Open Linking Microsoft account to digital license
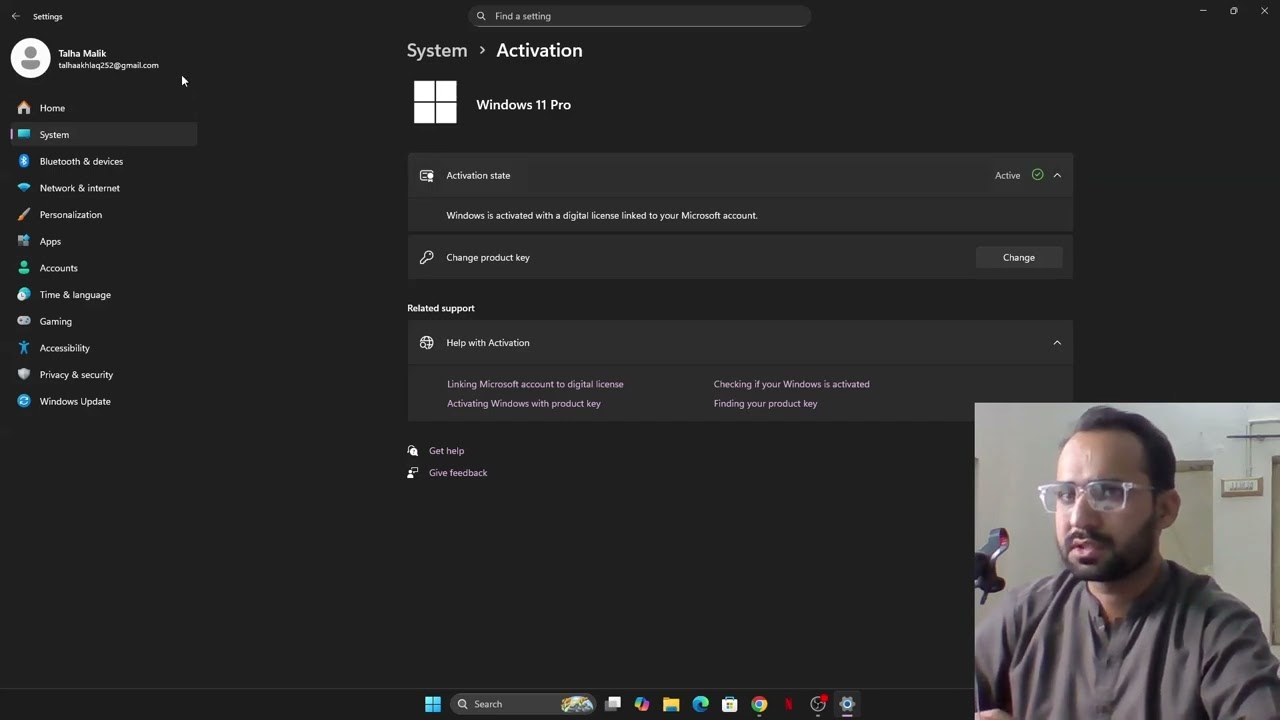 pos(535,384)
